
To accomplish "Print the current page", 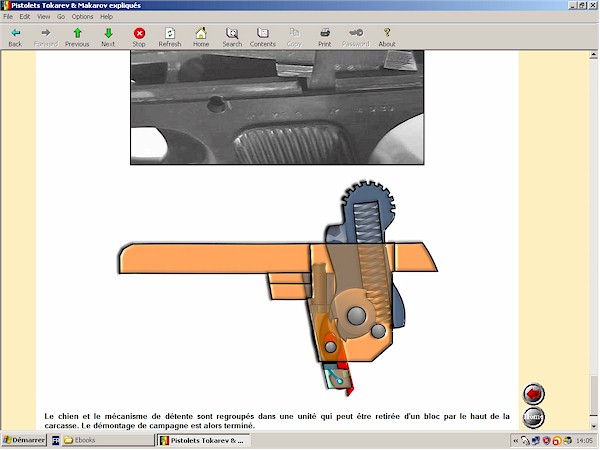I will tap(324, 37).
